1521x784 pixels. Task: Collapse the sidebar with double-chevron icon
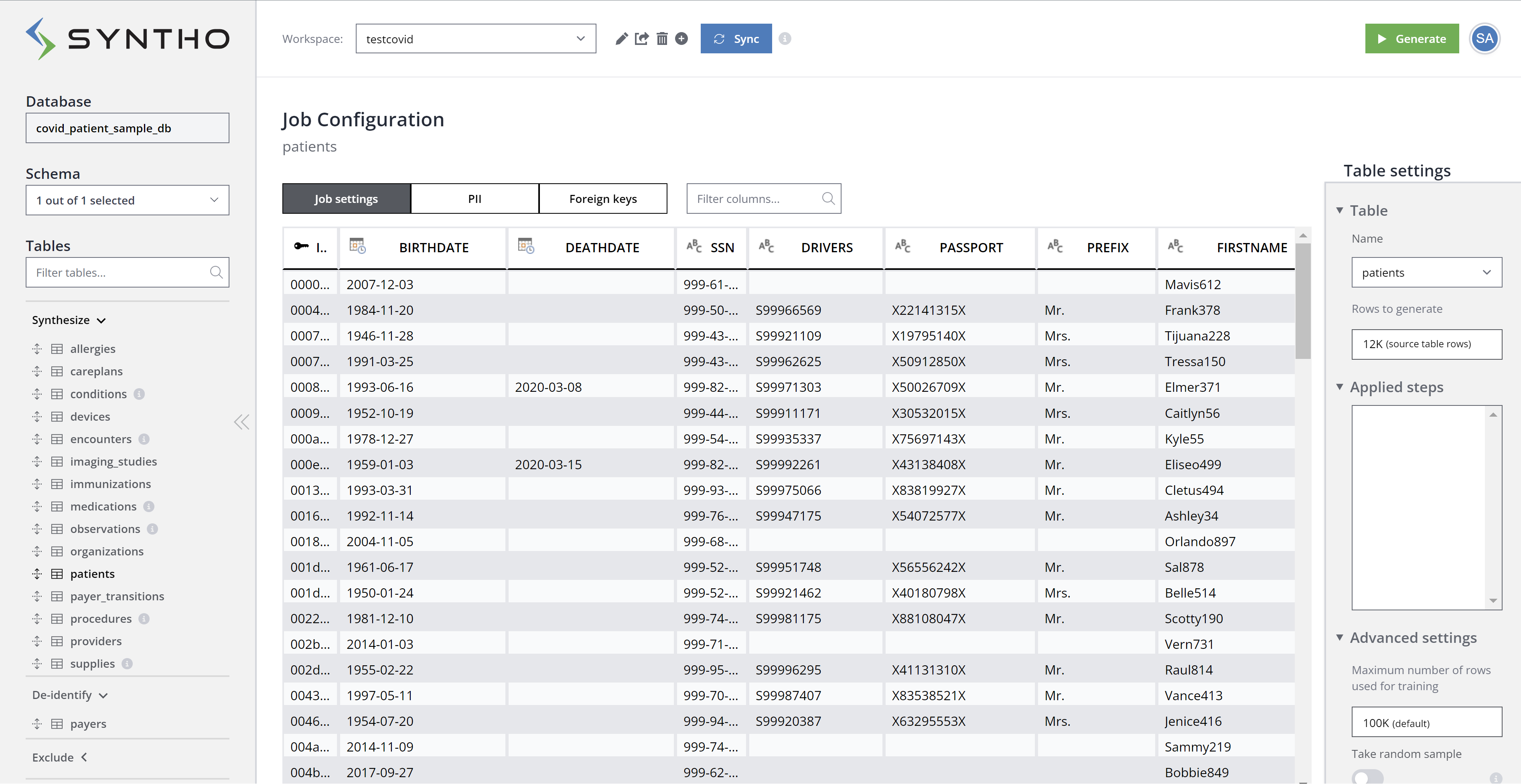241,422
